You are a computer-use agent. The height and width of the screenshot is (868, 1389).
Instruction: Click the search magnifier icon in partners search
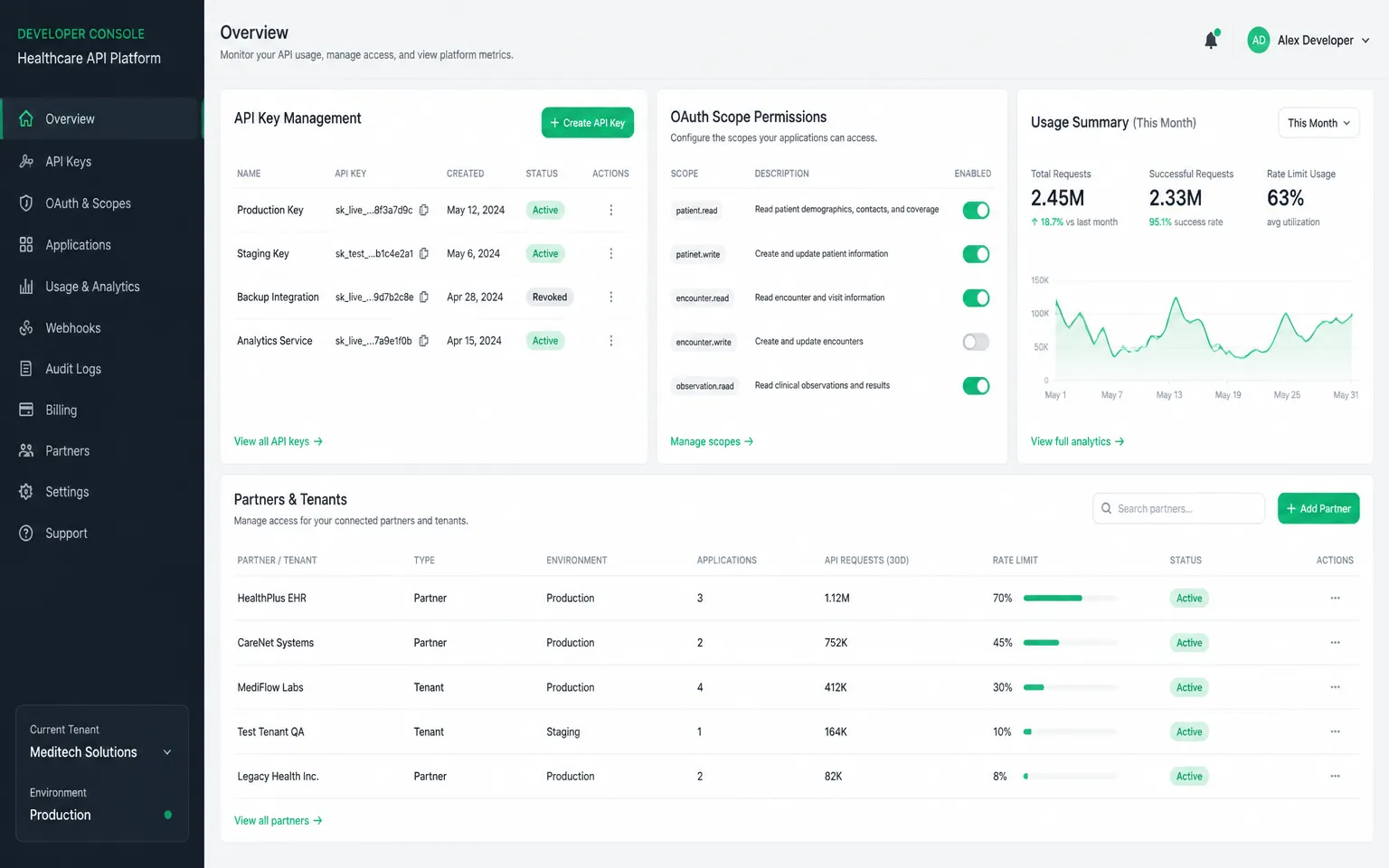pos(1106,508)
